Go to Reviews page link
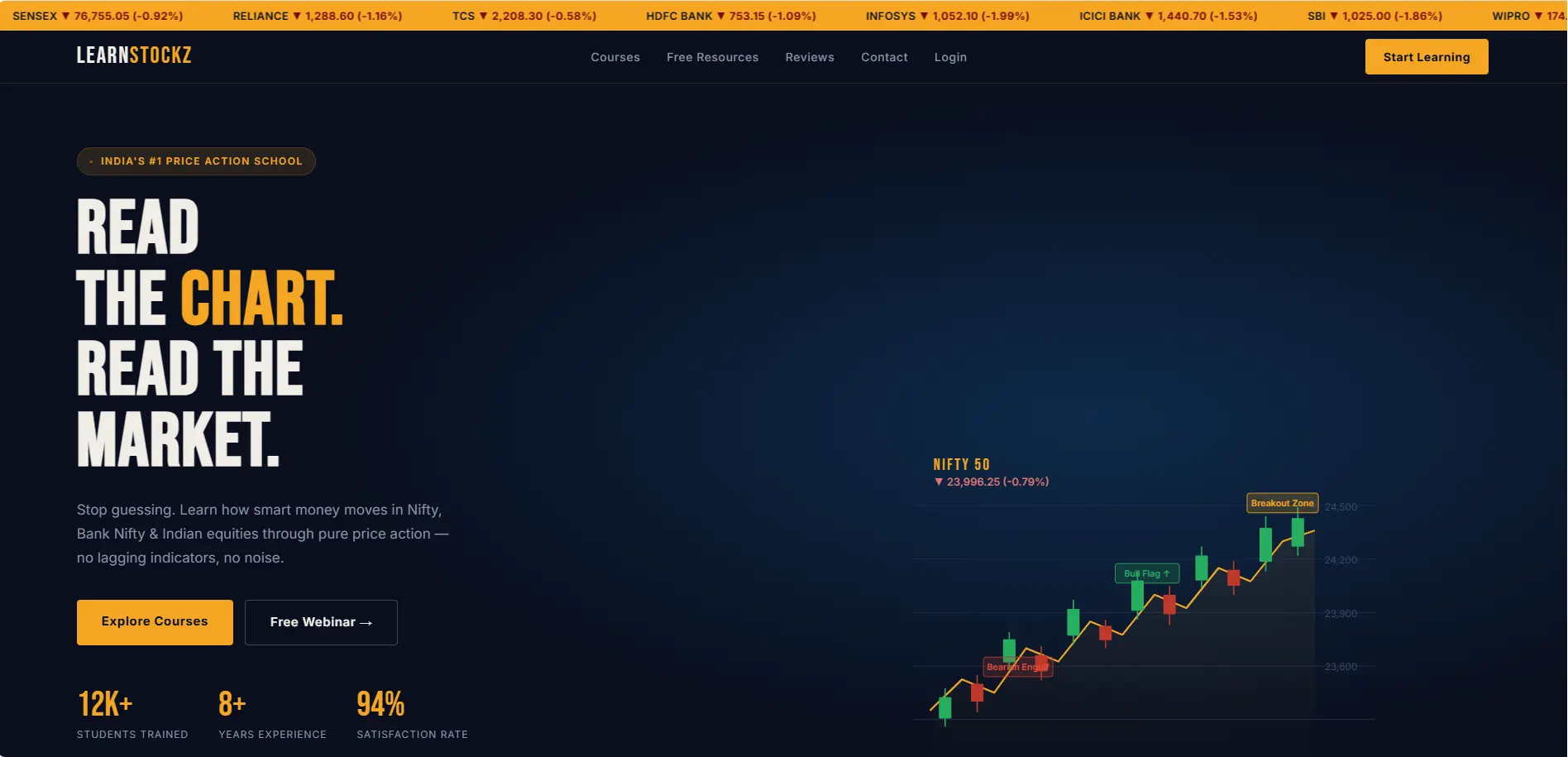This screenshot has width=1568, height=757. [x=810, y=57]
